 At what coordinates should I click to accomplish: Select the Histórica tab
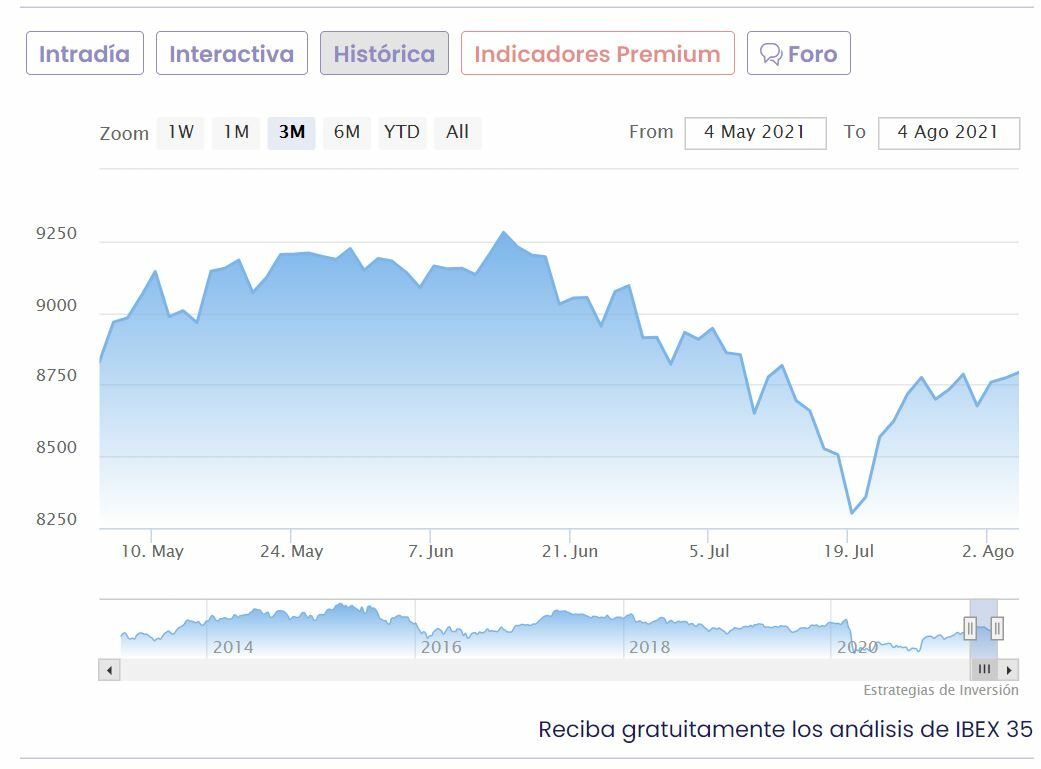click(384, 54)
